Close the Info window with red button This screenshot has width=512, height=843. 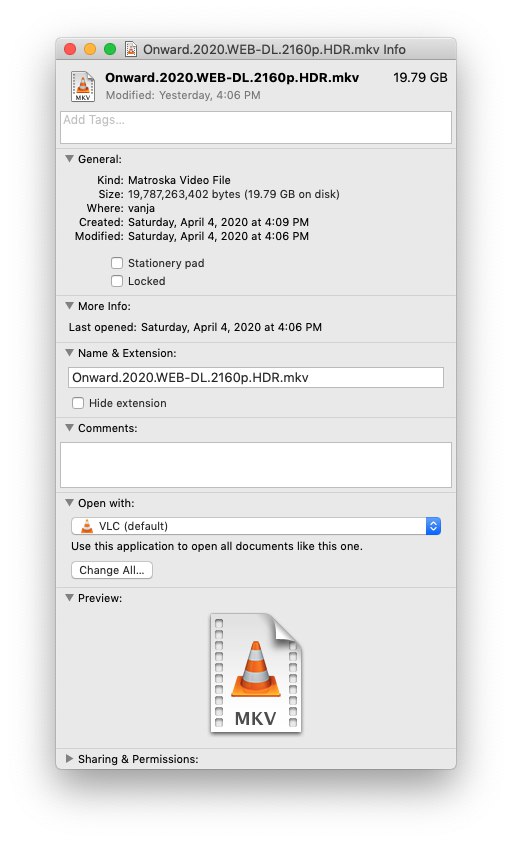point(70,49)
